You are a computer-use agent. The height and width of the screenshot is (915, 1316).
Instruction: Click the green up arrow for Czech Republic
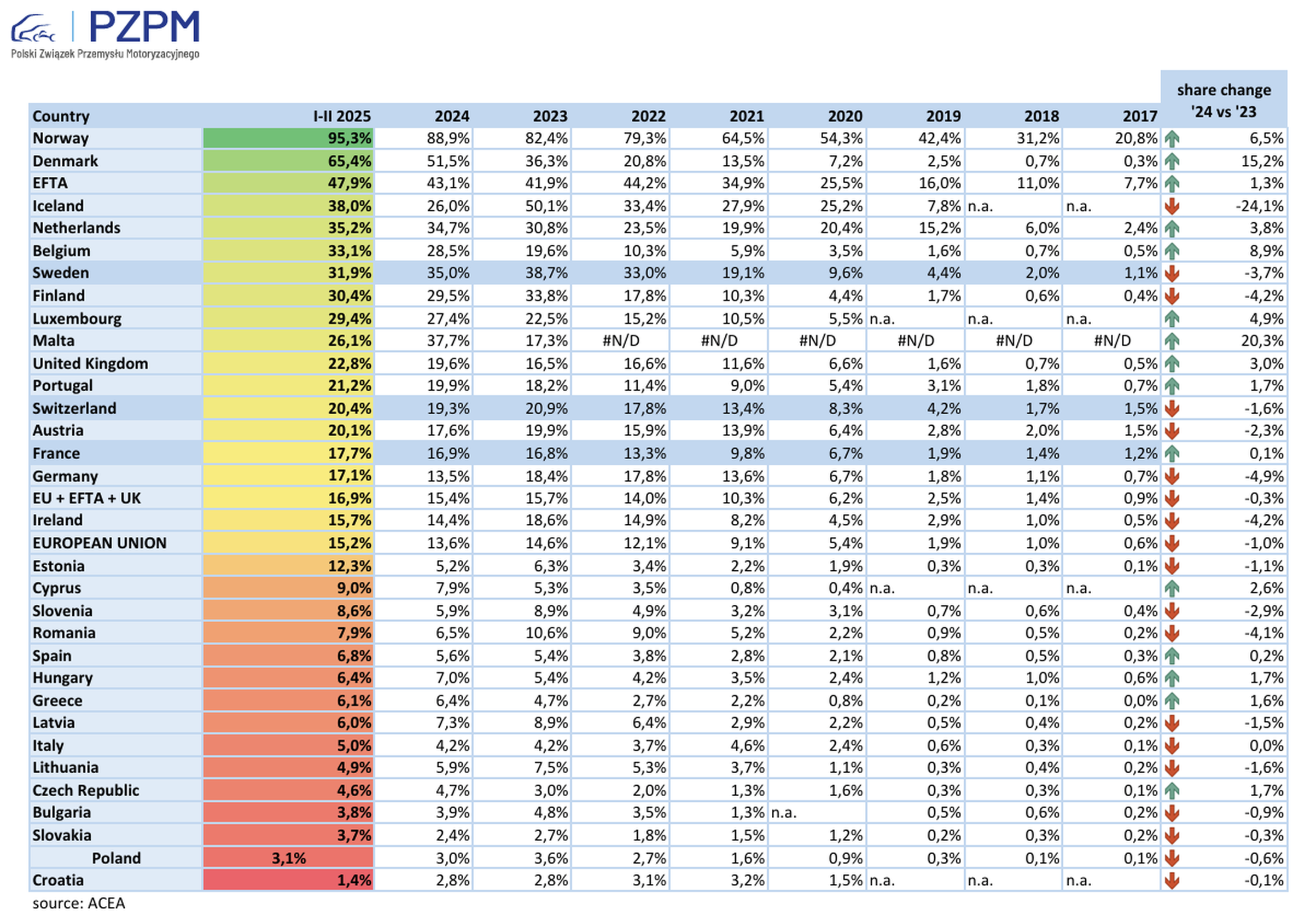pos(1172,791)
